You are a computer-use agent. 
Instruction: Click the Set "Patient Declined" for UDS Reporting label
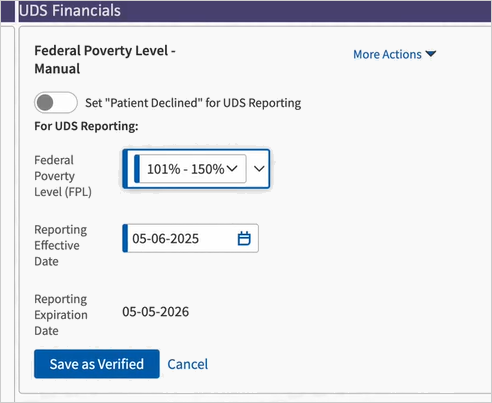click(x=193, y=103)
